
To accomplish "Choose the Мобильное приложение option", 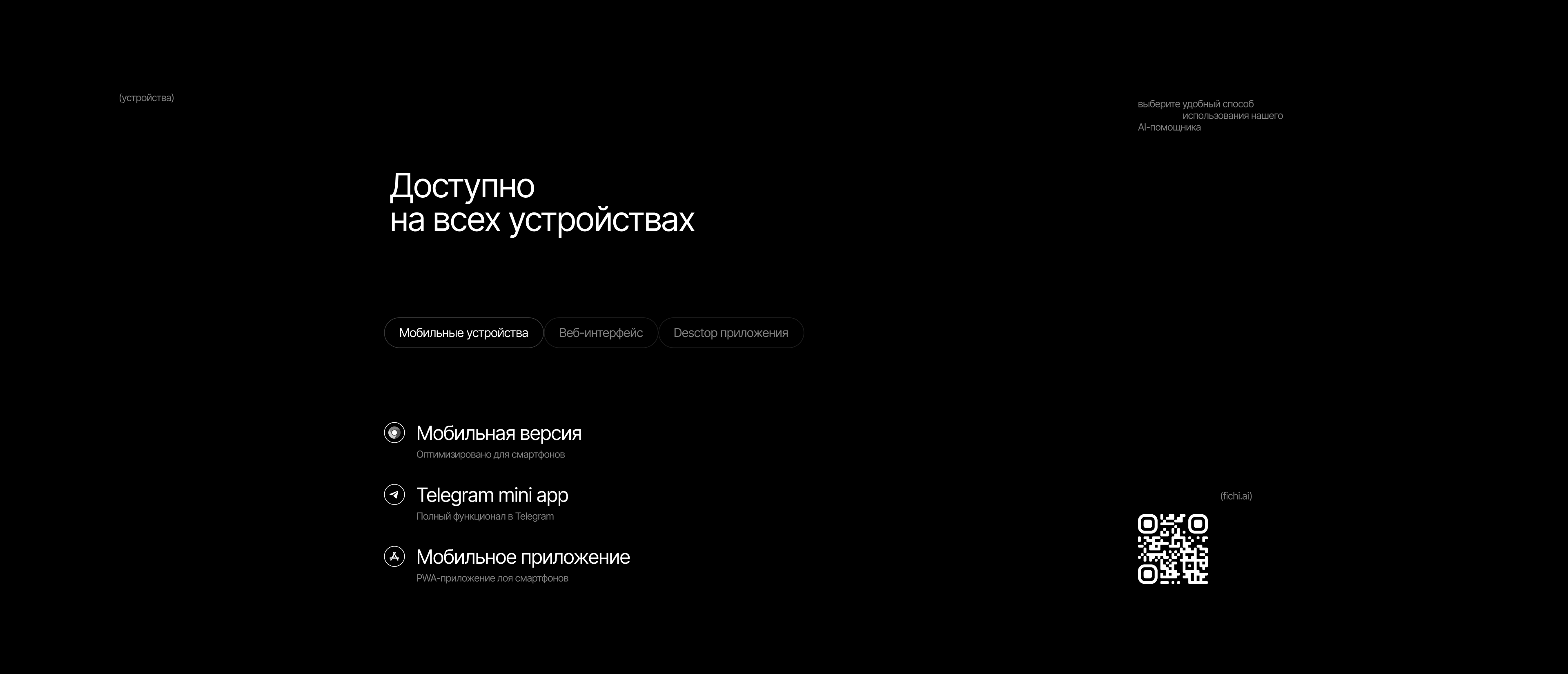I will [523, 557].
